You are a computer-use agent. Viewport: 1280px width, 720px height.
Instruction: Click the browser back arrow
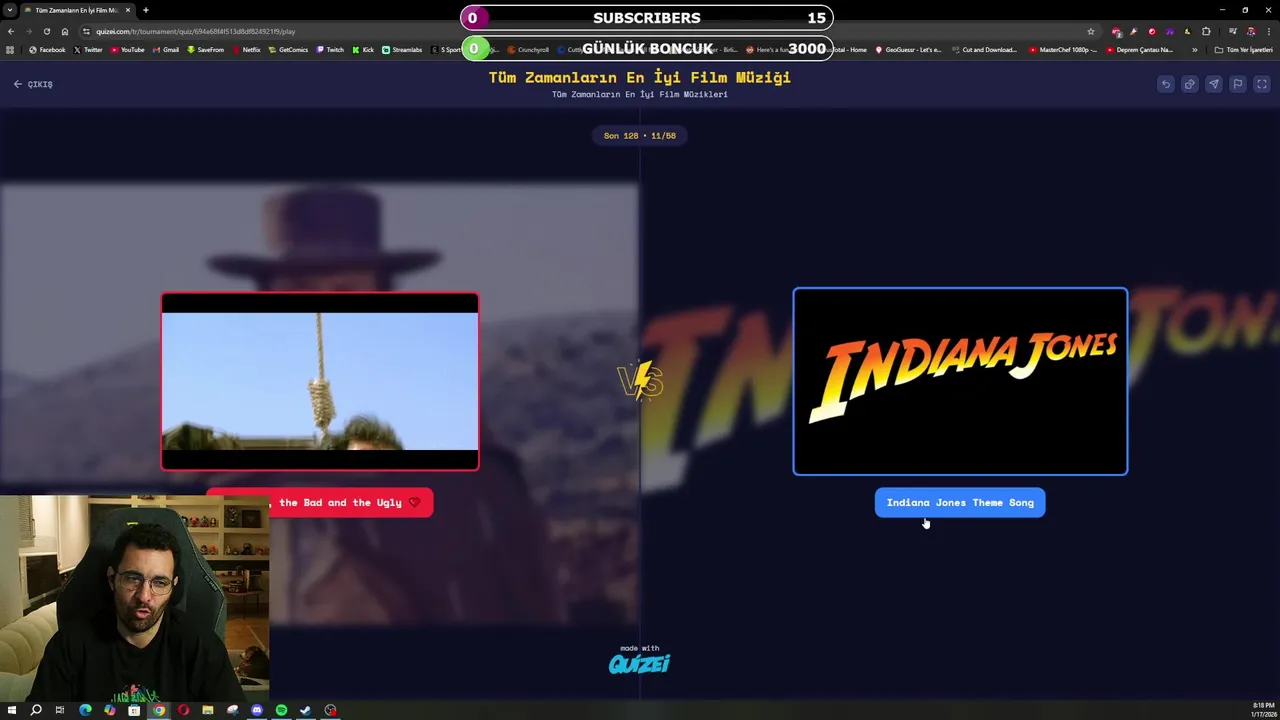[11, 31]
